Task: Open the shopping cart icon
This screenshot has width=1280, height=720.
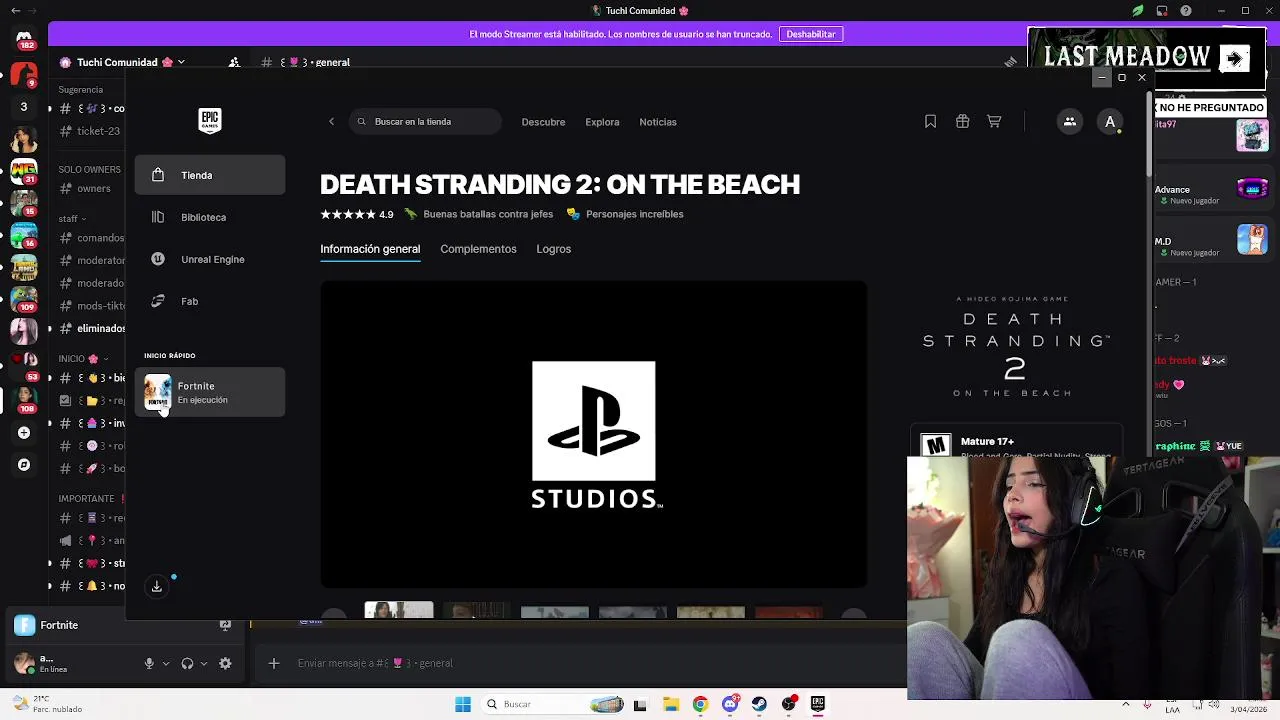Action: click(994, 121)
